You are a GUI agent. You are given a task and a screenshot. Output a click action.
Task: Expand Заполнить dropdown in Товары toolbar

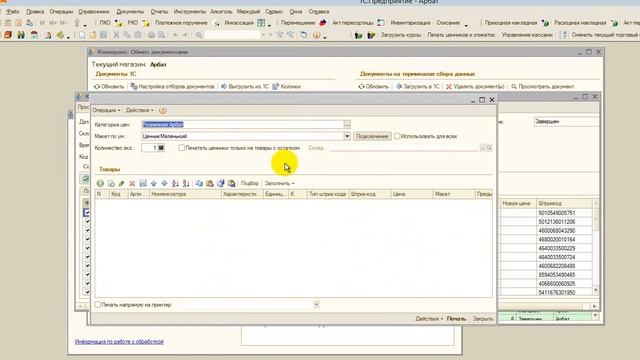[x=280, y=184]
